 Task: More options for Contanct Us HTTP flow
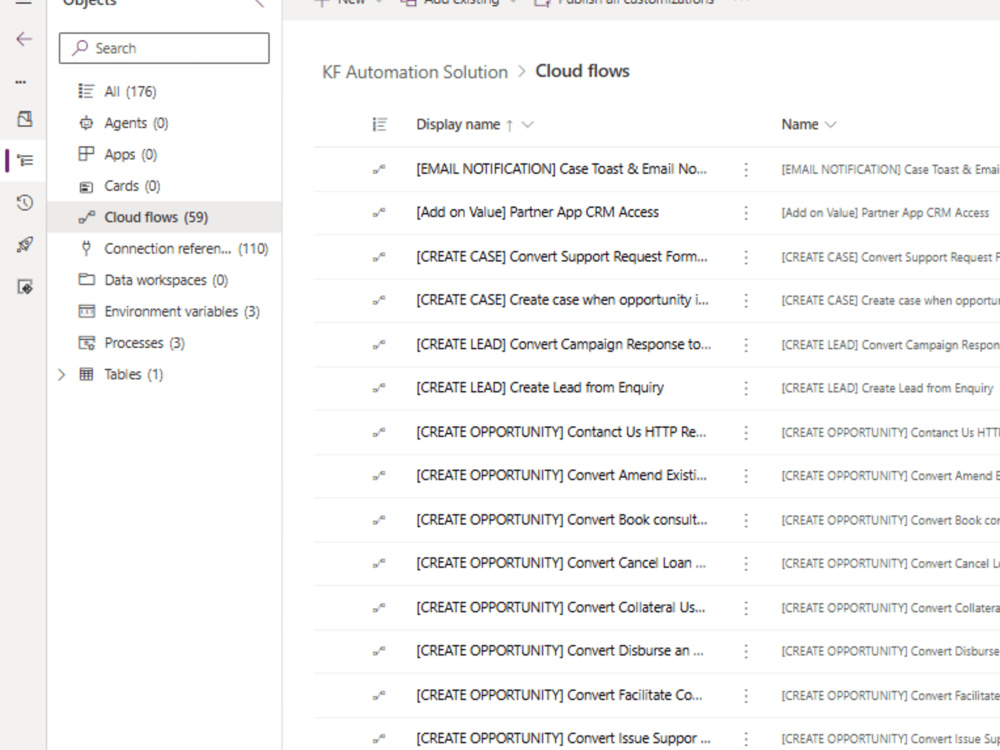tap(746, 432)
